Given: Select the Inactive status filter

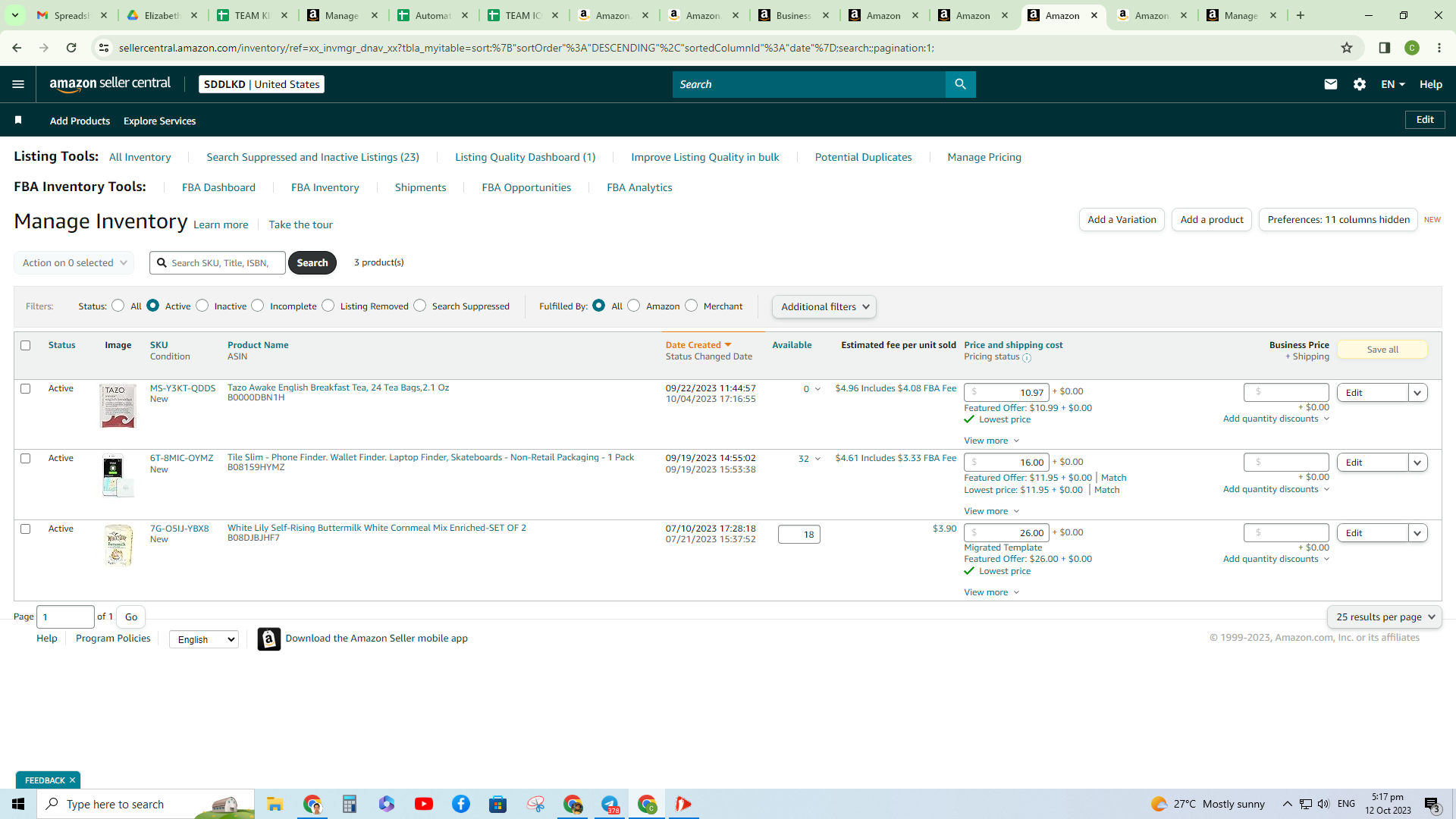Looking at the screenshot, I should click(x=202, y=306).
